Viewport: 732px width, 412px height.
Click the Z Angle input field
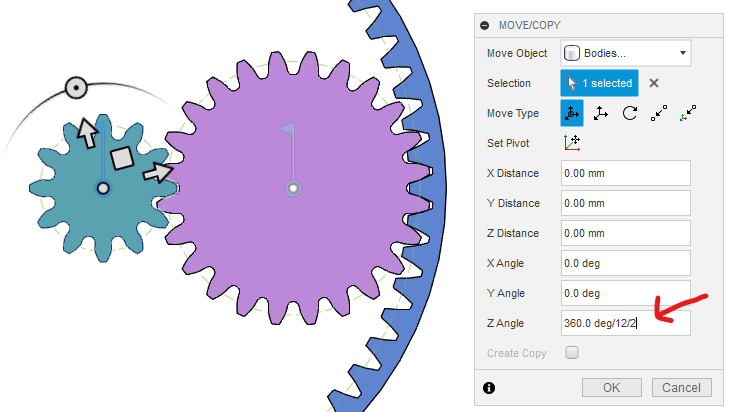(x=626, y=323)
